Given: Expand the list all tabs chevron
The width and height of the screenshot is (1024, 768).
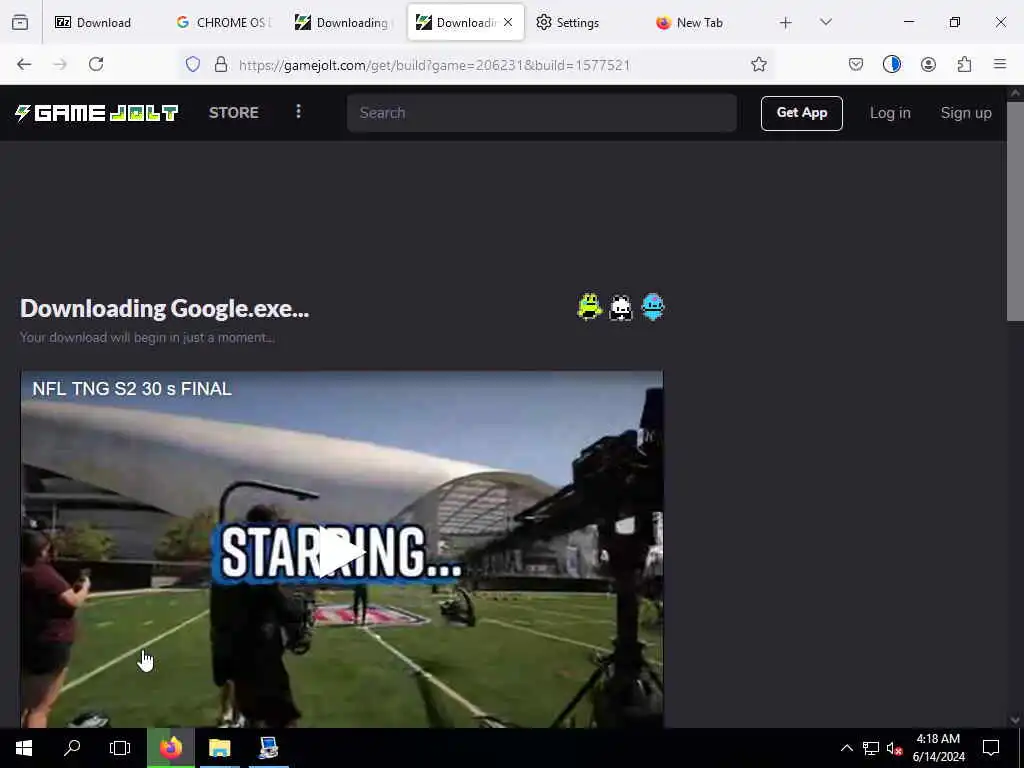Looking at the screenshot, I should tap(825, 22).
